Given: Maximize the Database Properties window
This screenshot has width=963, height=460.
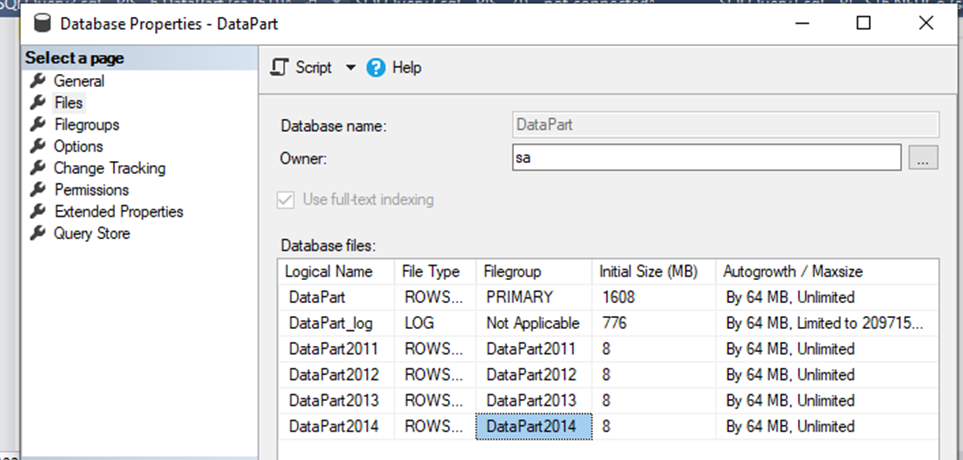Looking at the screenshot, I should 865,22.
